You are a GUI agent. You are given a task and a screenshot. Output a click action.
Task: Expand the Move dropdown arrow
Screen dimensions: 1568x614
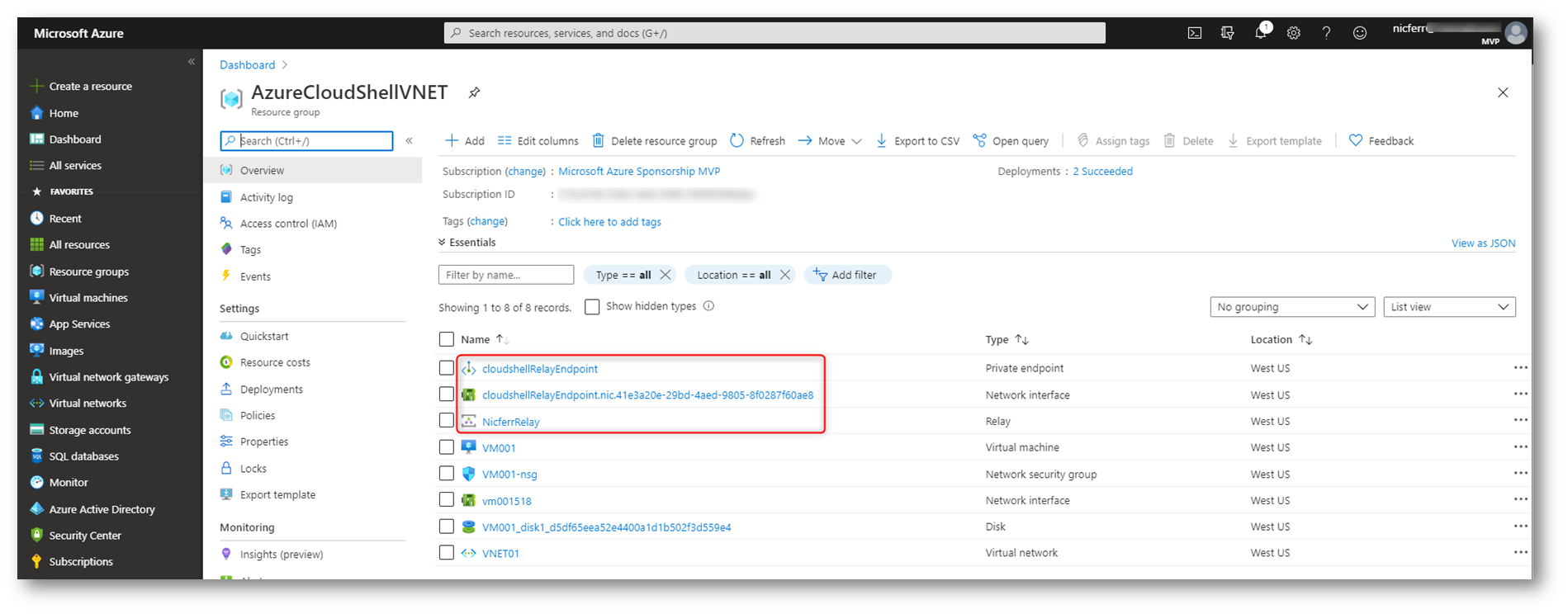[x=856, y=141]
